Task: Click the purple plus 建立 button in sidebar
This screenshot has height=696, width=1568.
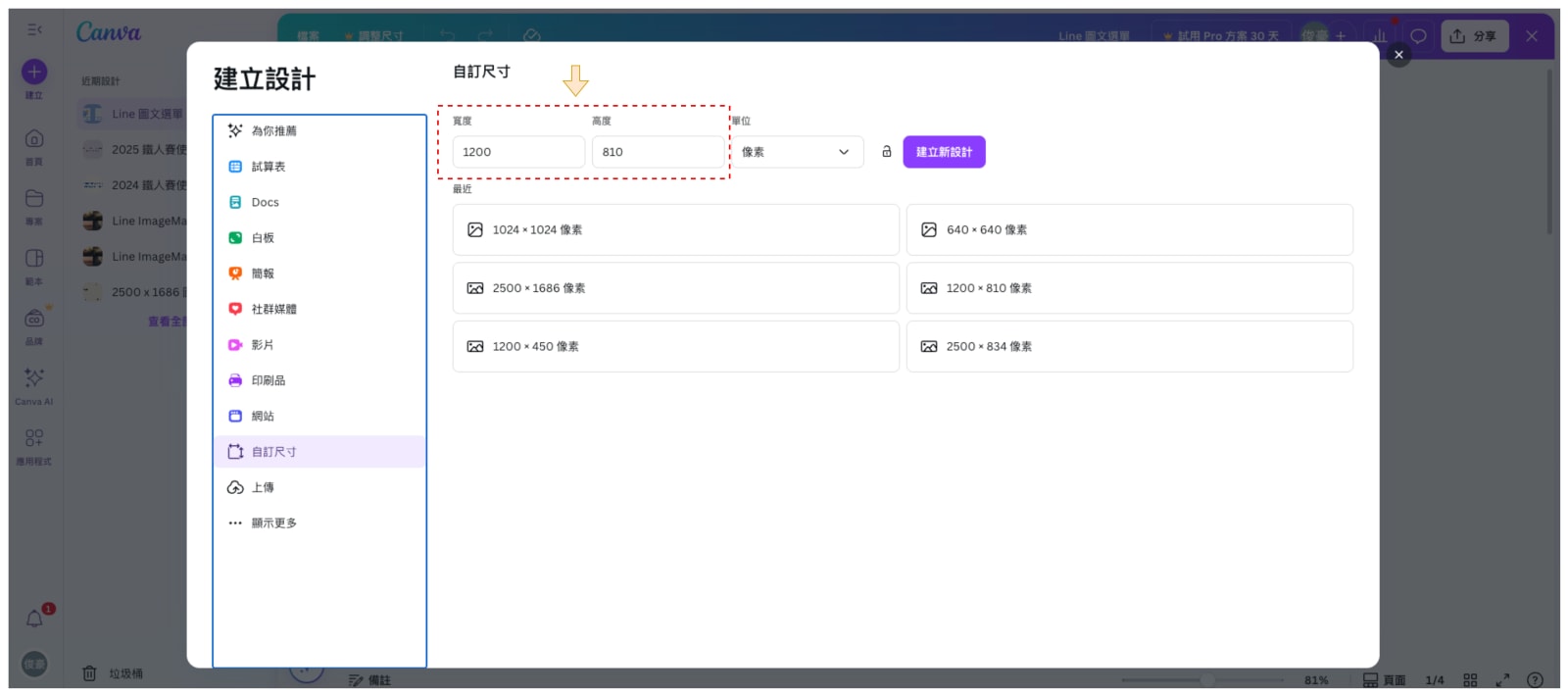Action: point(34,72)
